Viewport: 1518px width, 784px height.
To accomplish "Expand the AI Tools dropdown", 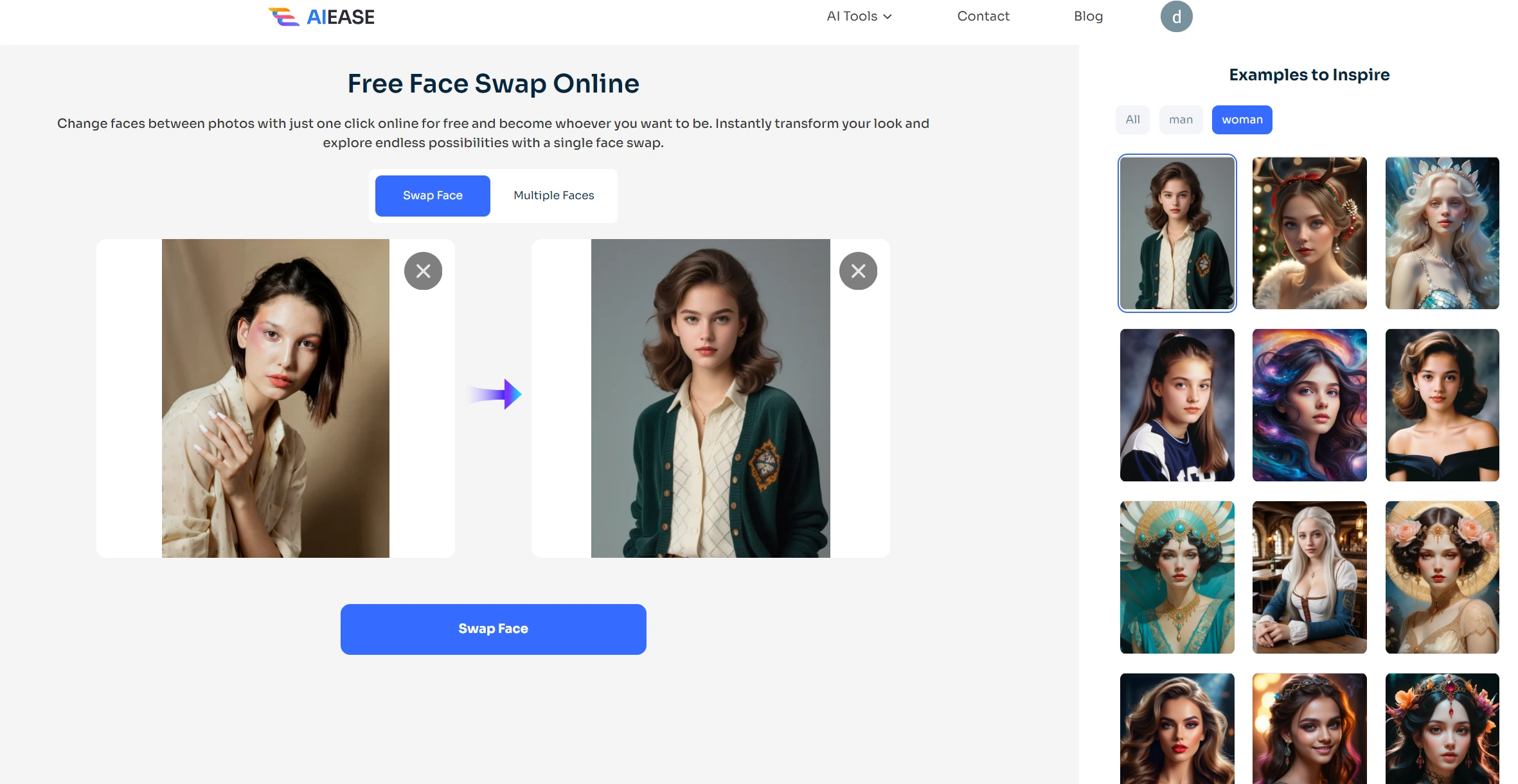I will (859, 16).
